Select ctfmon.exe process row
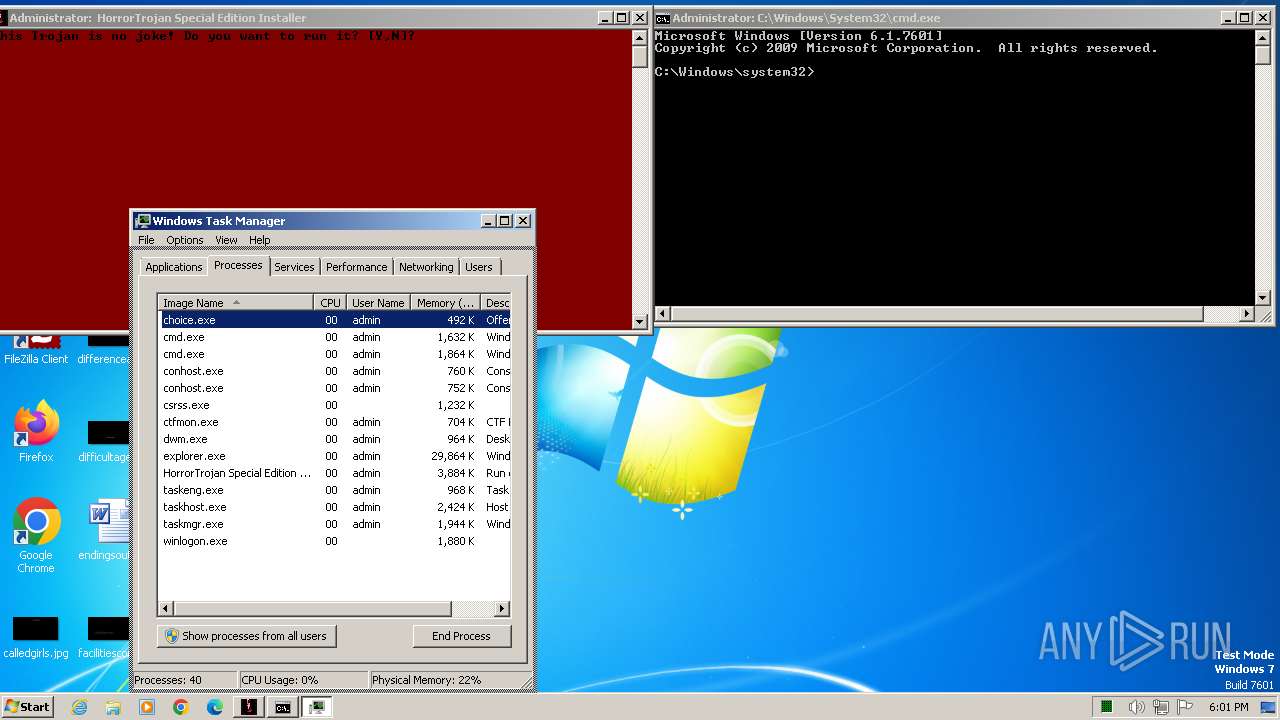Image resolution: width=1280 pixels, height=720 pixels. (335, 422)
